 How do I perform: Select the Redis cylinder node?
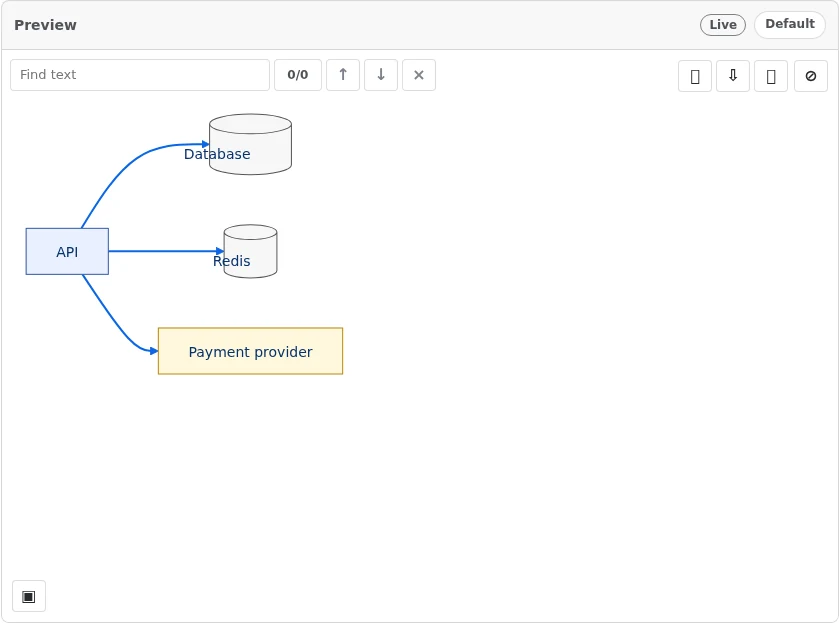[x=250, y=251]
